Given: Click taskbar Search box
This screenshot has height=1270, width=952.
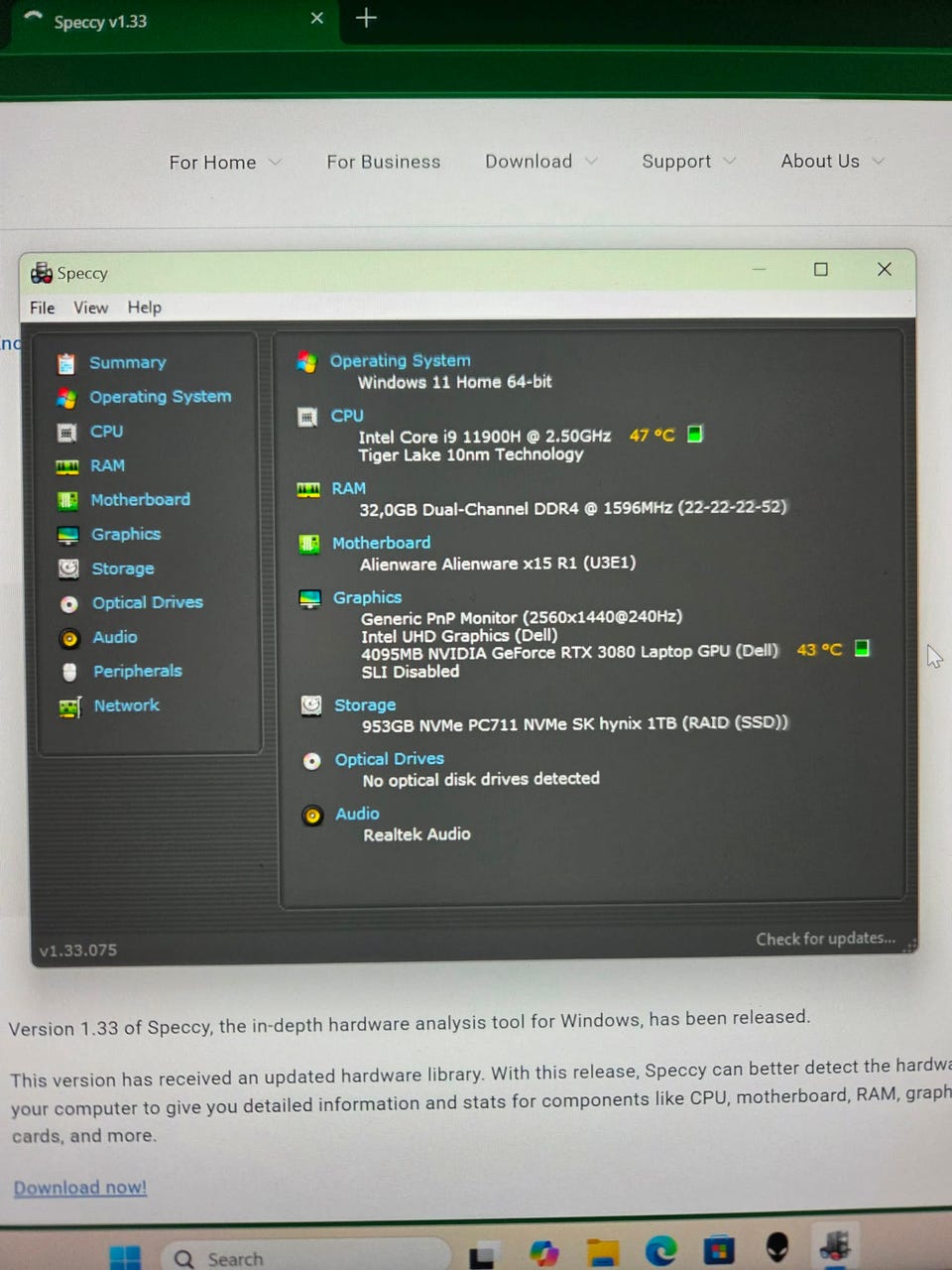Looking at the screenshot, I should point(307,1257).
